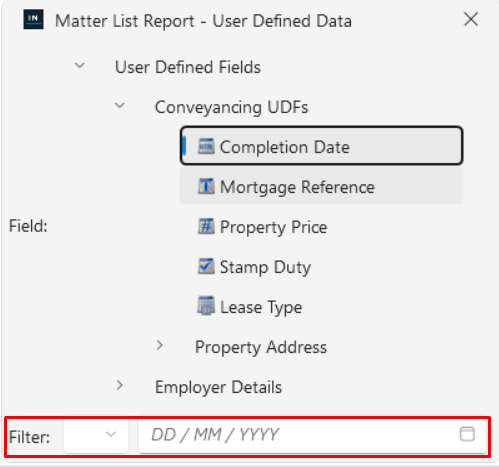Click the Mortgage Reference text-type icon

click(x=206, y=186)
